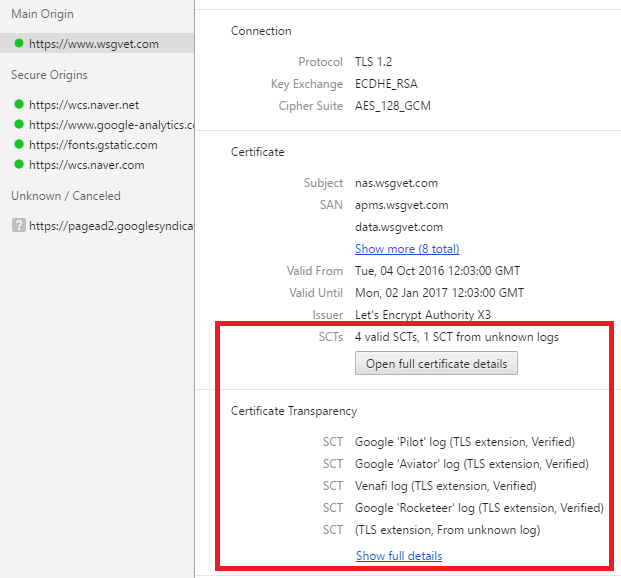Image resolution: width=621 pixels, height=578 pixels.
Task: Click the certificate subject nas.wsgvet.com
Action: coord(396,183)
